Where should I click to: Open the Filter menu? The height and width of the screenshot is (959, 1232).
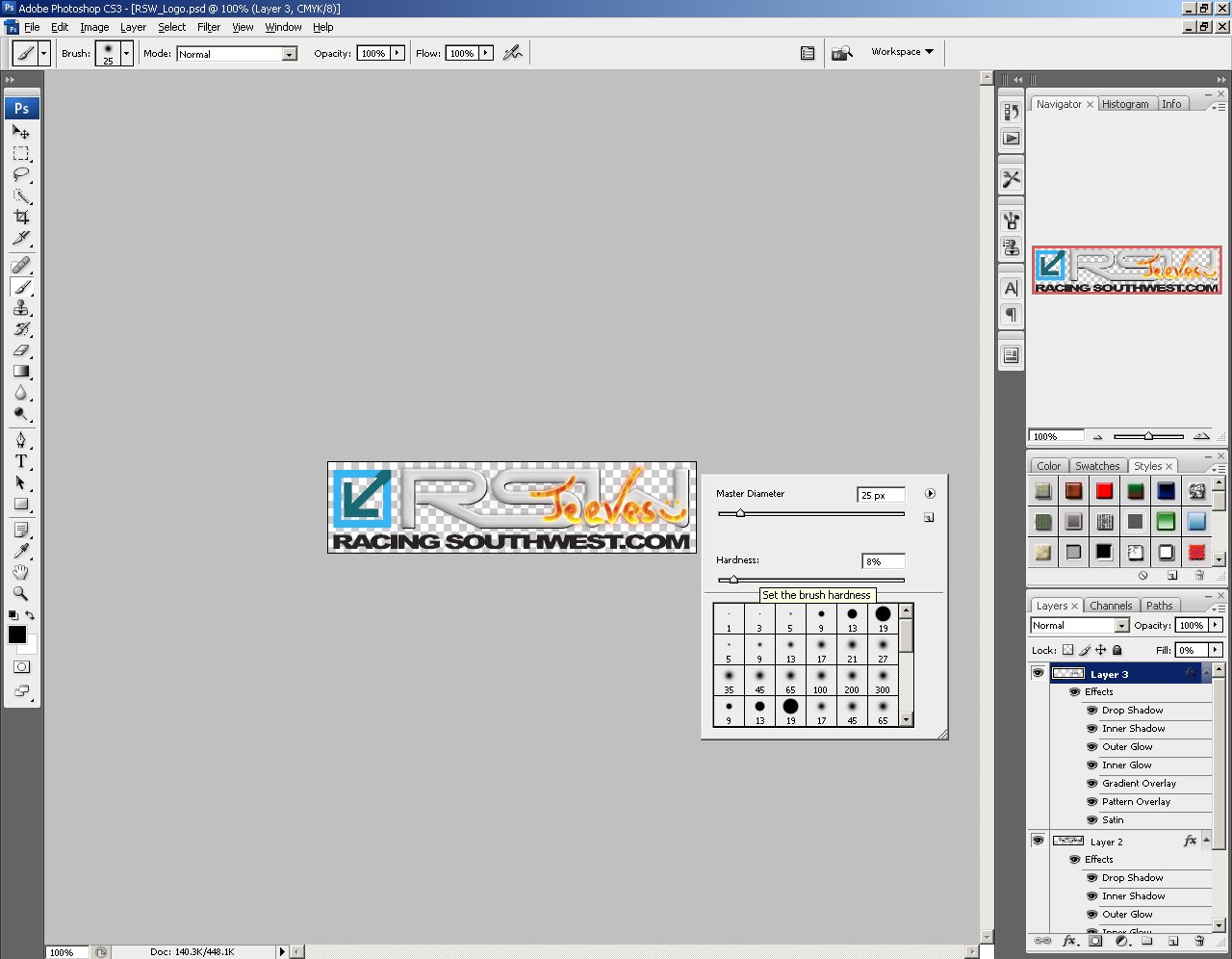(x=208, y=27)
